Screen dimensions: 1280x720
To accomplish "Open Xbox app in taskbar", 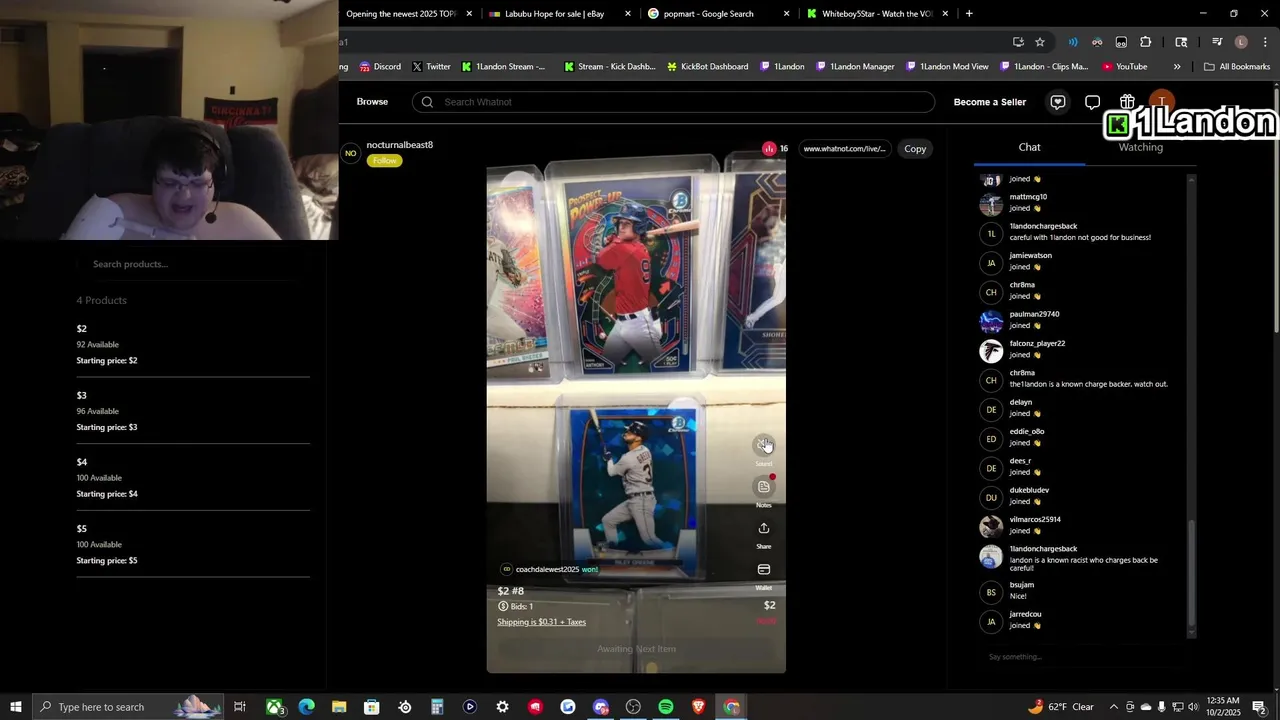I will (274, 707).
